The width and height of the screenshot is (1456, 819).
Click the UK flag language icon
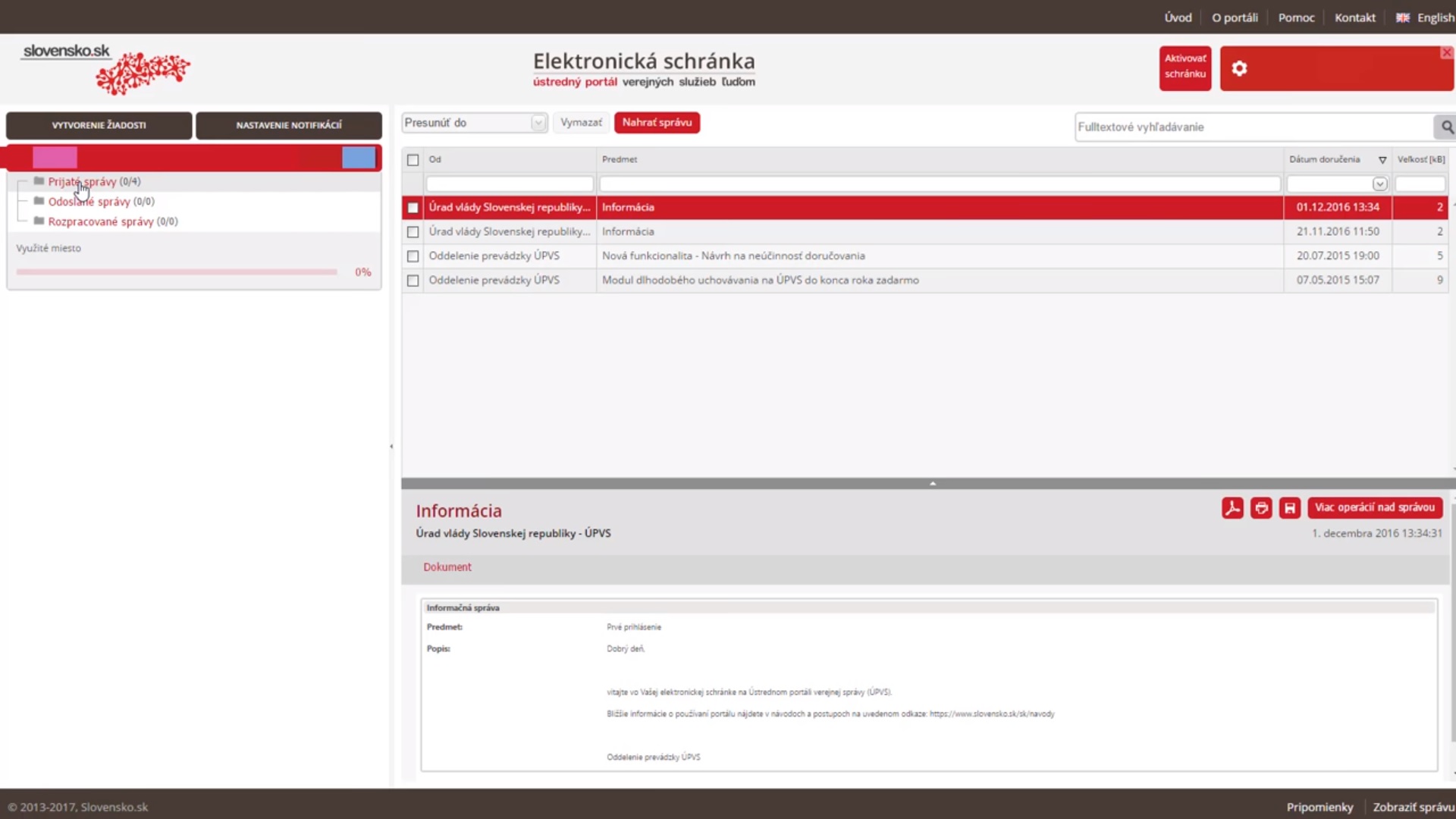[1403, 17]
